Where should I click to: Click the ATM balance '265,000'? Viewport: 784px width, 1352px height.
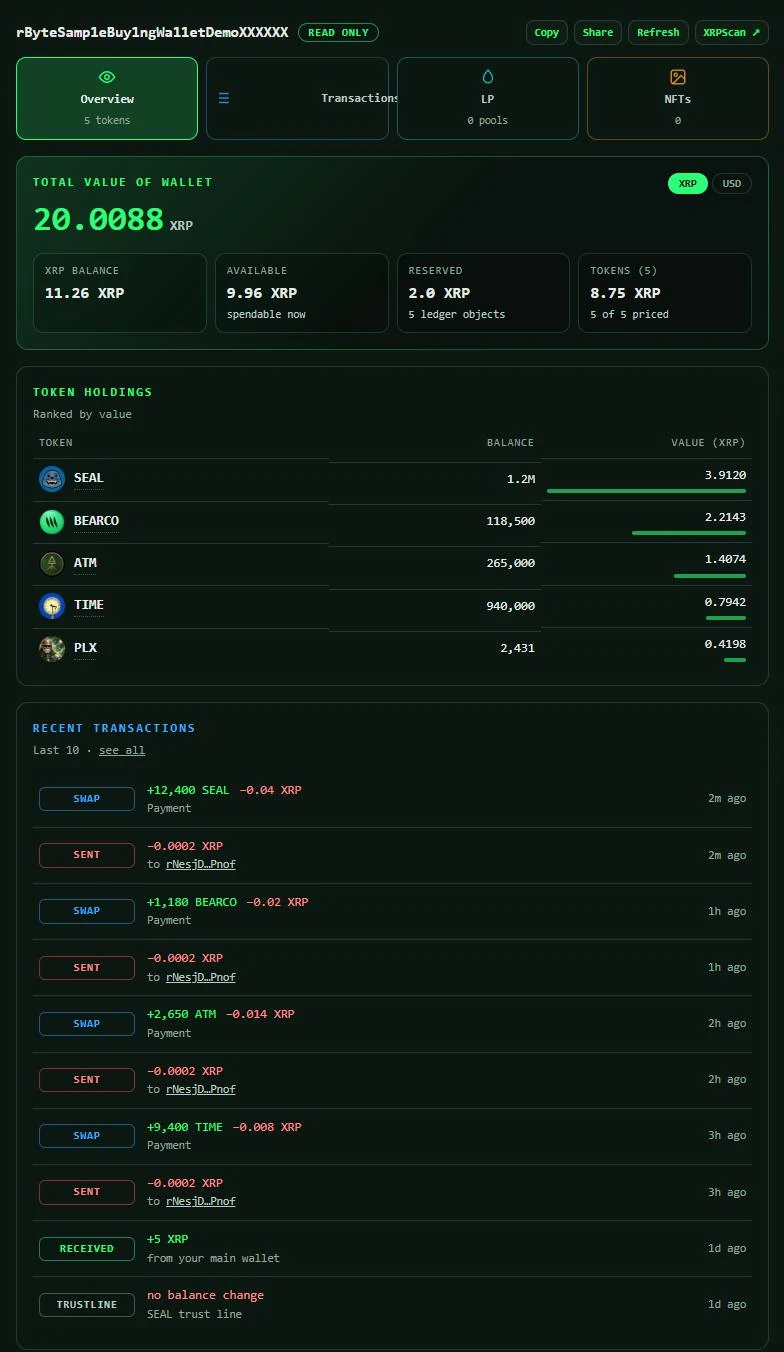[511, 563]
